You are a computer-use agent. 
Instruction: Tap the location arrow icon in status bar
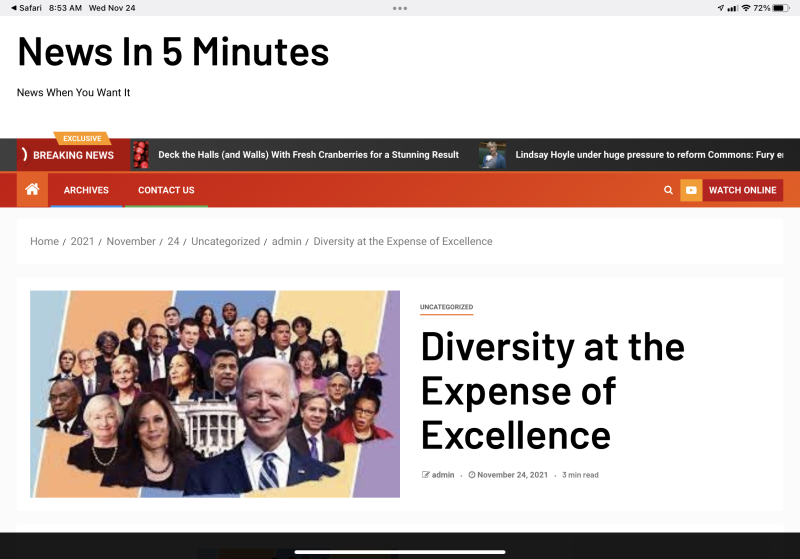pyautogui.click(x=720, y=8)
